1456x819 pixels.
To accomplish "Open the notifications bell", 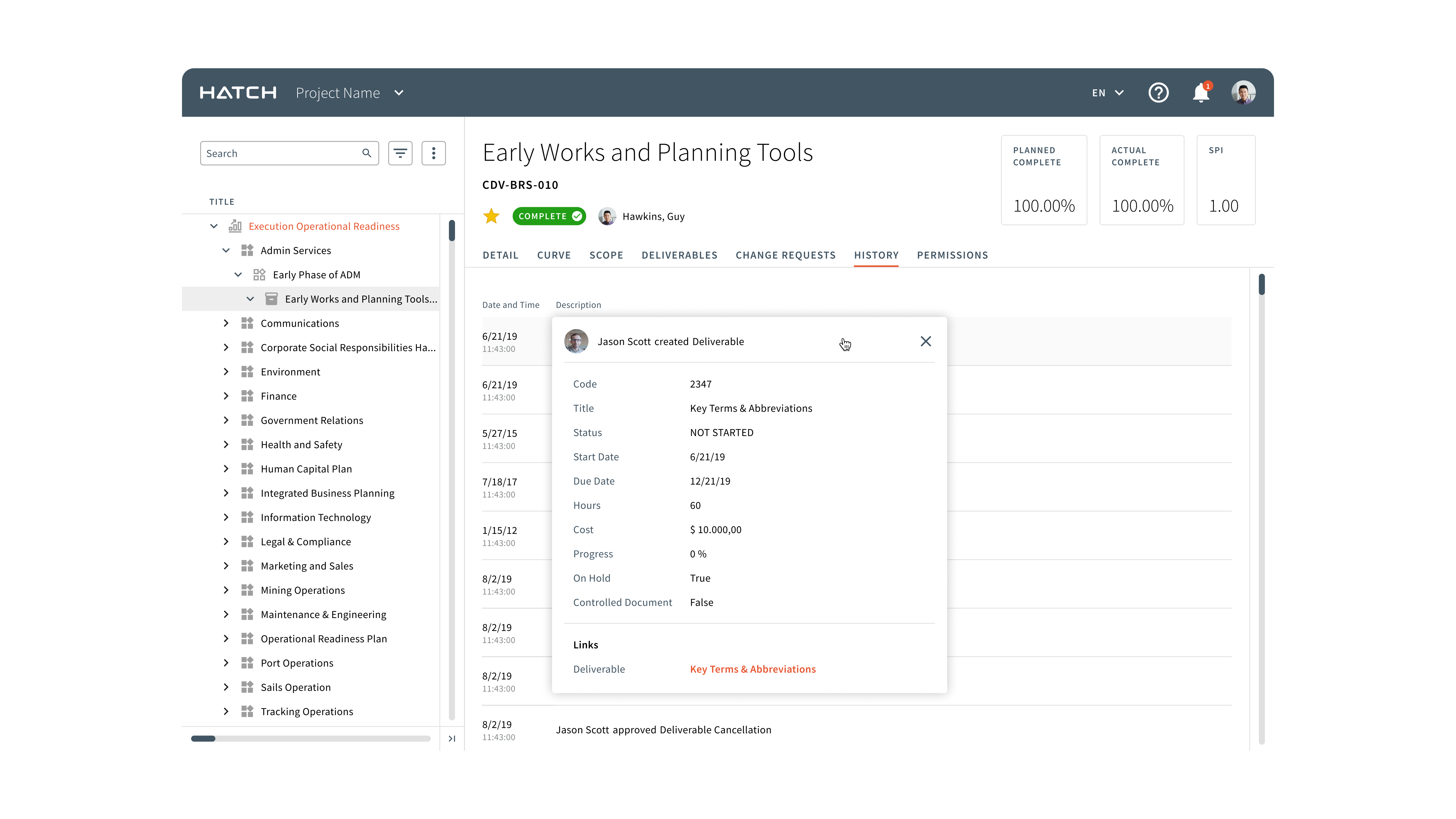I will pos(1200,93).
